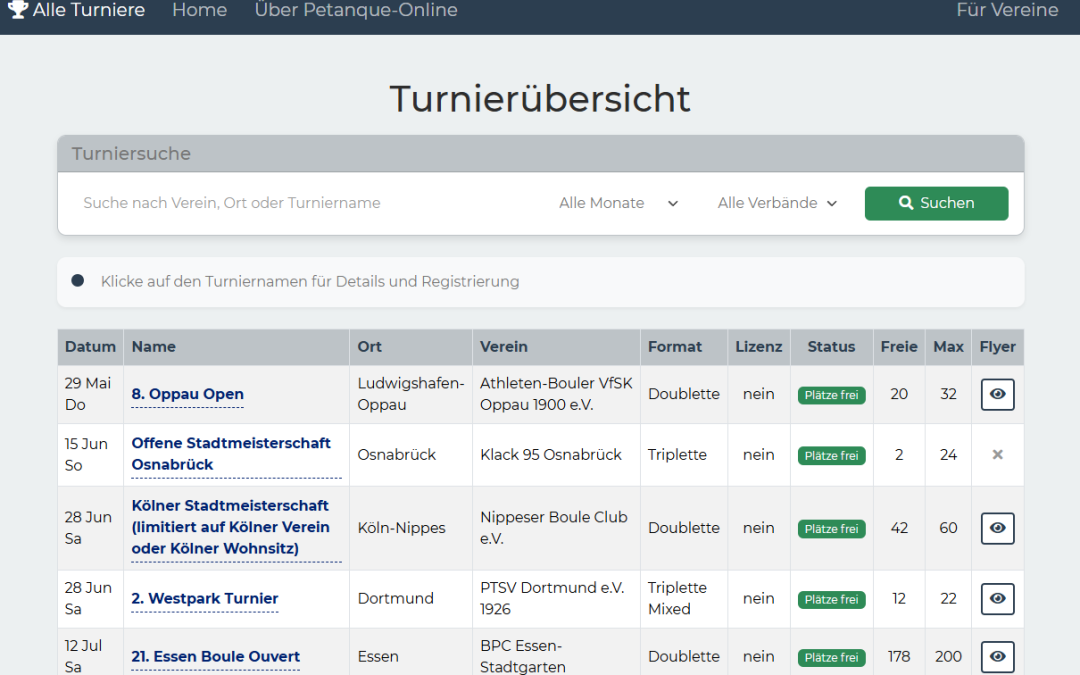1080x675 pixels.
Task: Open the Home menu item
Action: point(200,10)
